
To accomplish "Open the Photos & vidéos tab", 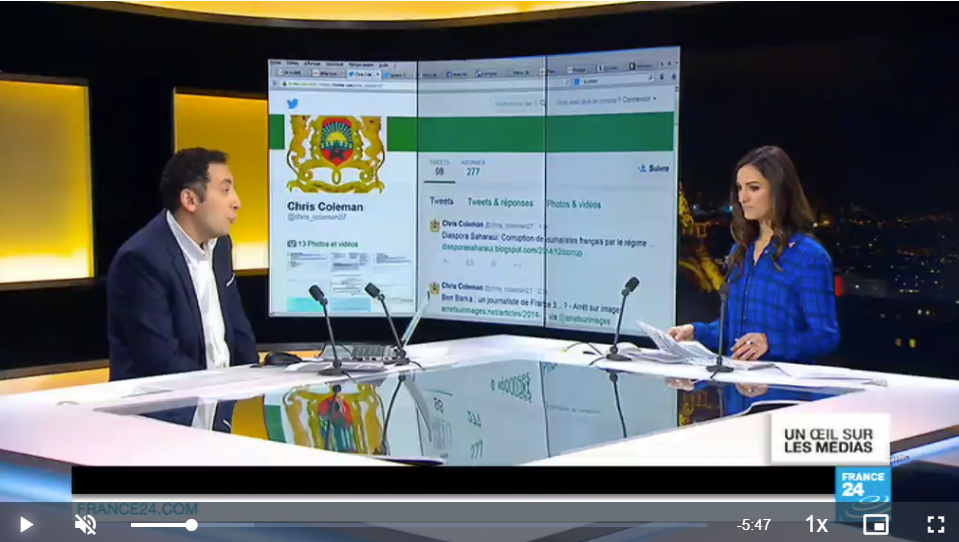I will (x=574, y=204).
